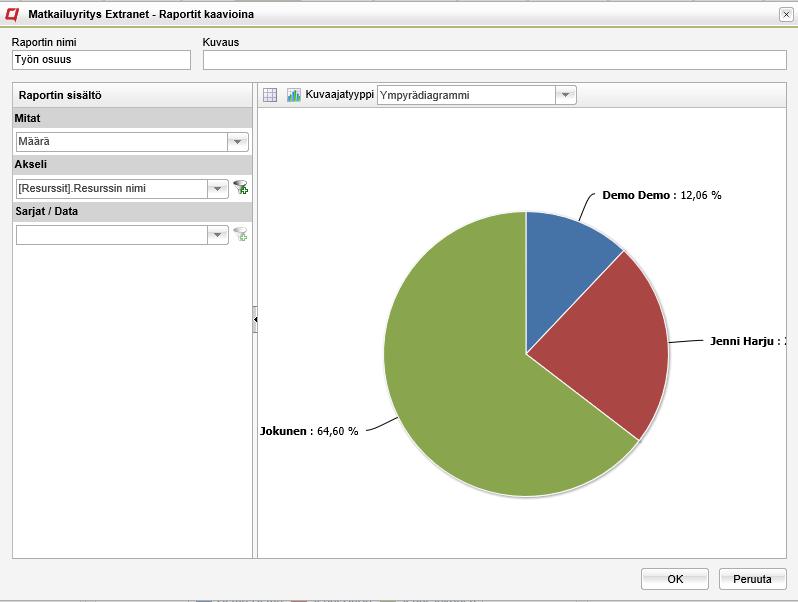Add a filter to the Akseli axis
Screen dimensions: 798x602
241,187
